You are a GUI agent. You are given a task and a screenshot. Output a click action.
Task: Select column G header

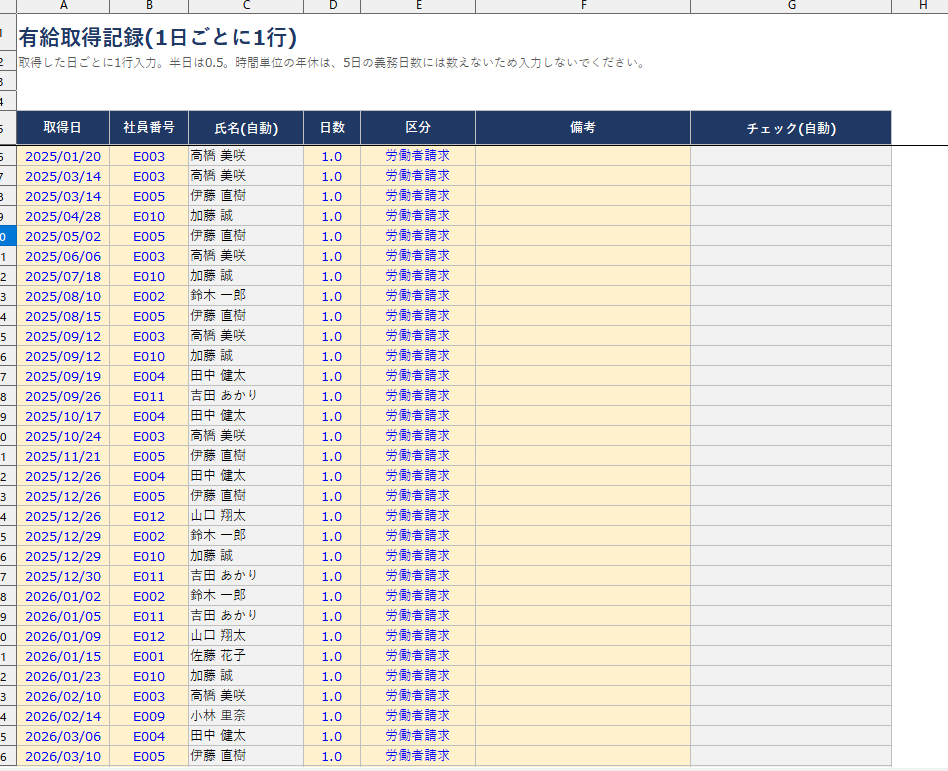(x=791, y=5)
